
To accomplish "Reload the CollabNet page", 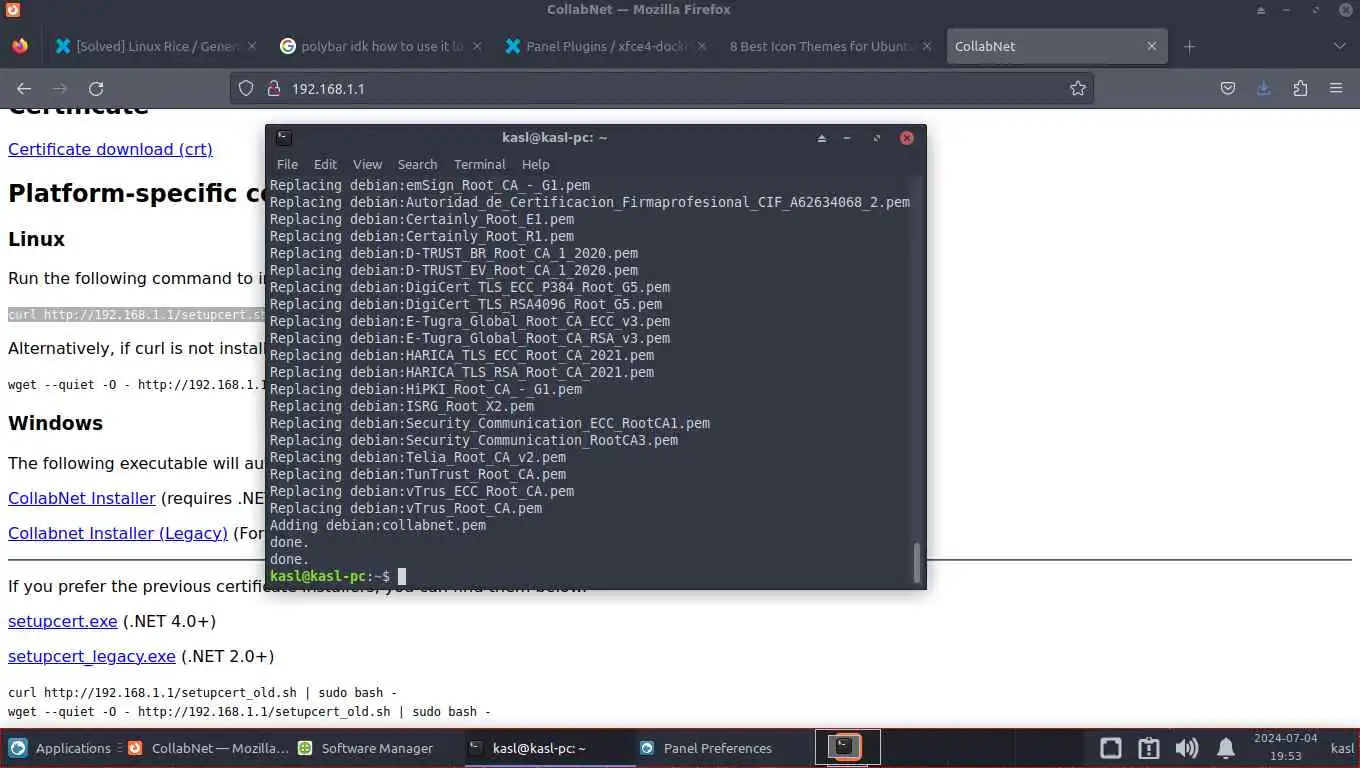I will coord(96,88).
